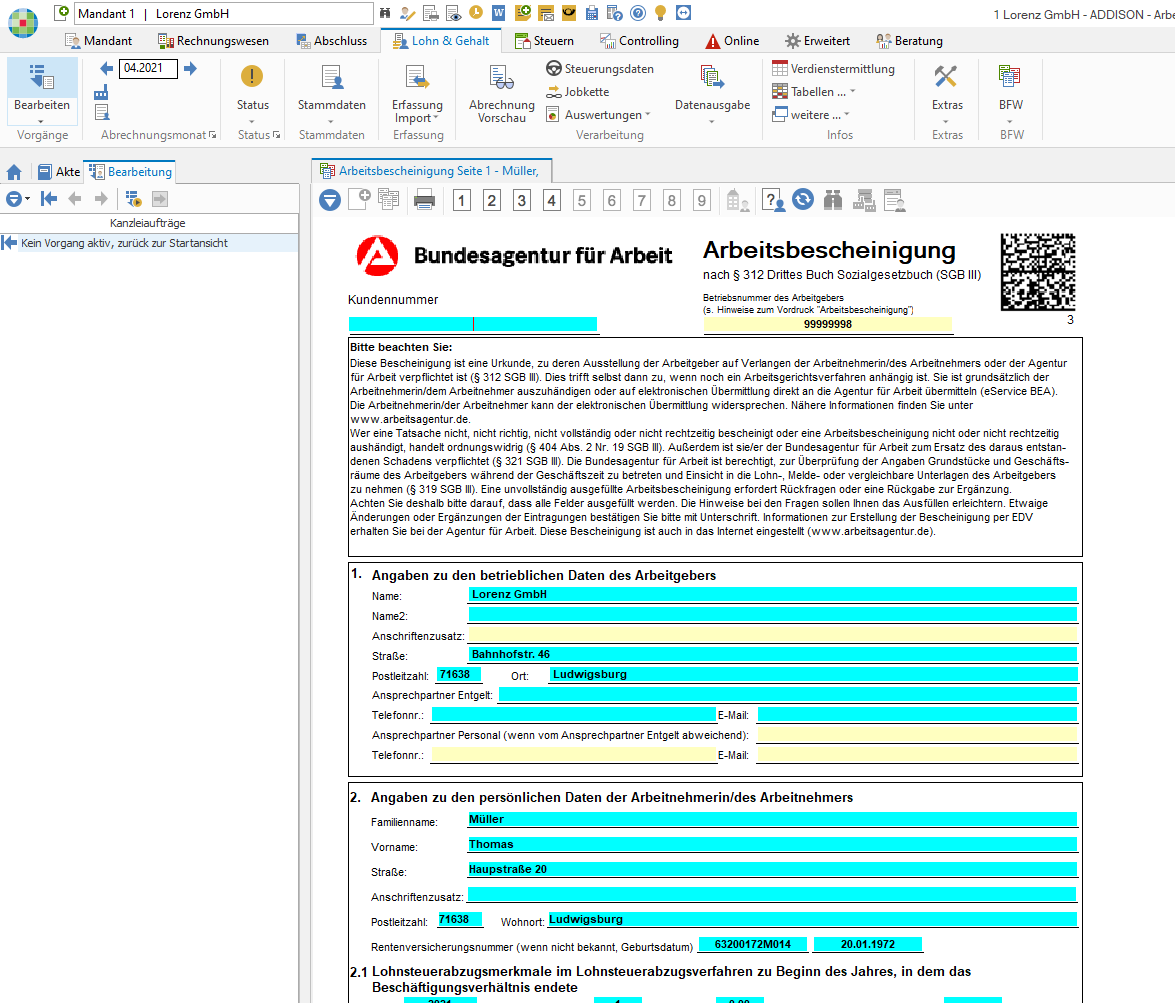Click the Steuerungsdaten button

click(x=600, y=69)
